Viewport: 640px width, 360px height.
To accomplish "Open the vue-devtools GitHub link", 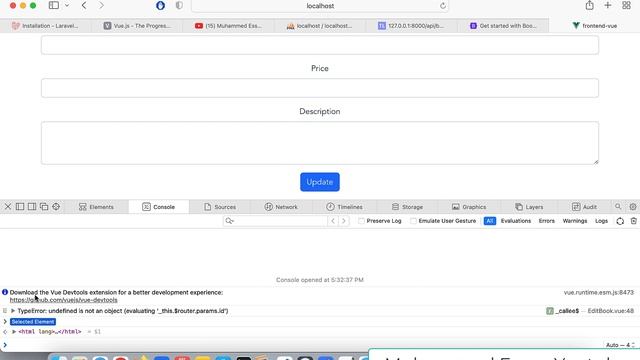I will click(64, 300).
